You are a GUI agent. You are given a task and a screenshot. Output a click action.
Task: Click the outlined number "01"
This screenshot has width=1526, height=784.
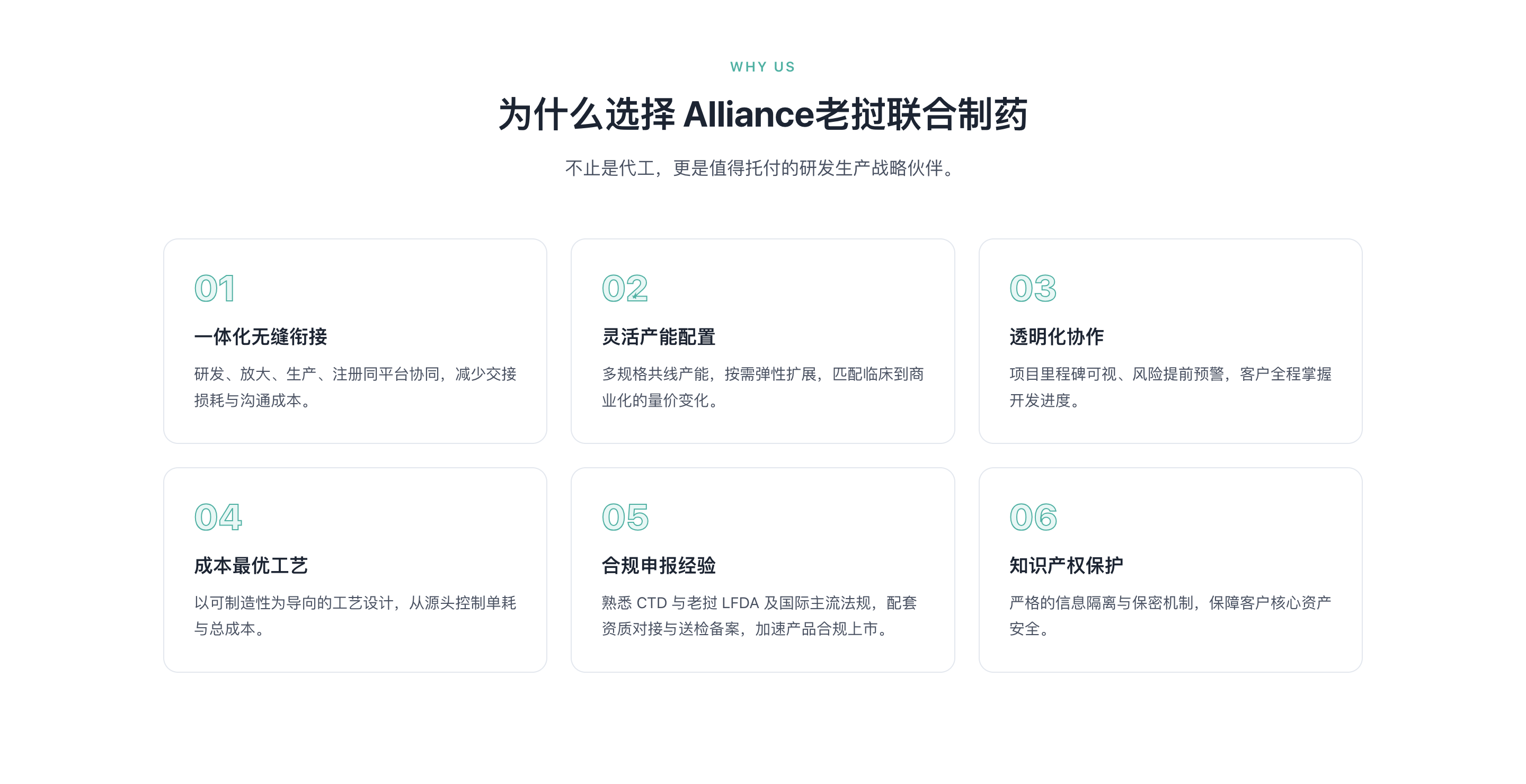click(x=215, y=288)
